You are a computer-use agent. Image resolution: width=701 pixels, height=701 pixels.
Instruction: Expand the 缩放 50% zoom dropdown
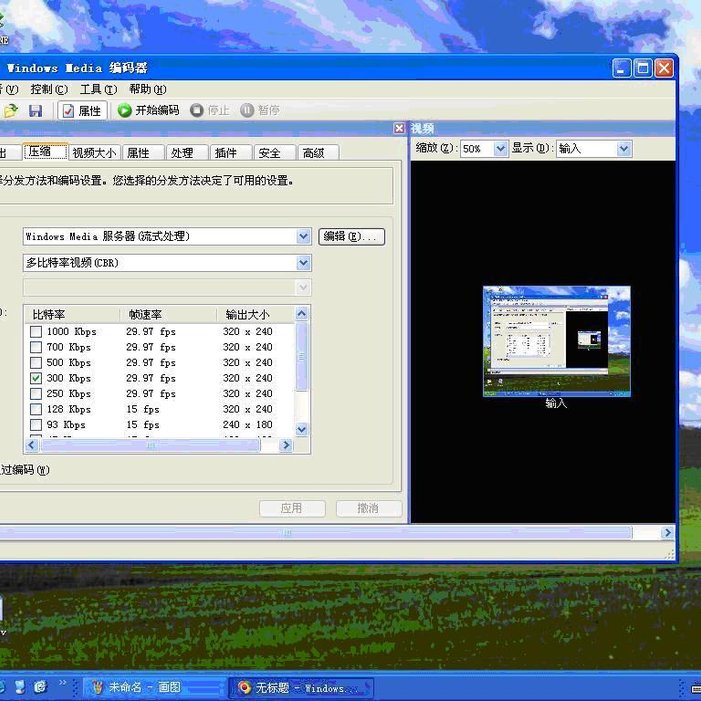[500, 148]
